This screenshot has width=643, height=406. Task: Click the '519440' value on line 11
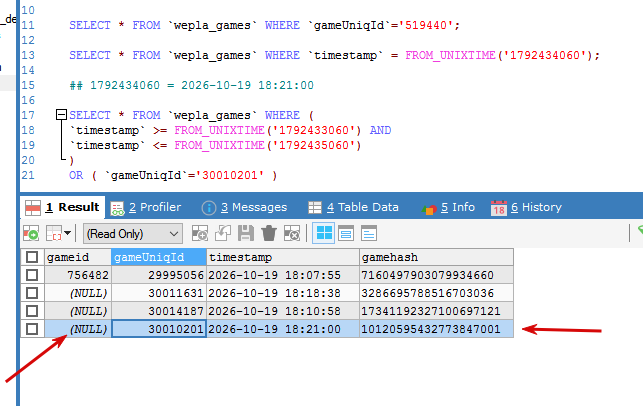(x=426, y=25)
